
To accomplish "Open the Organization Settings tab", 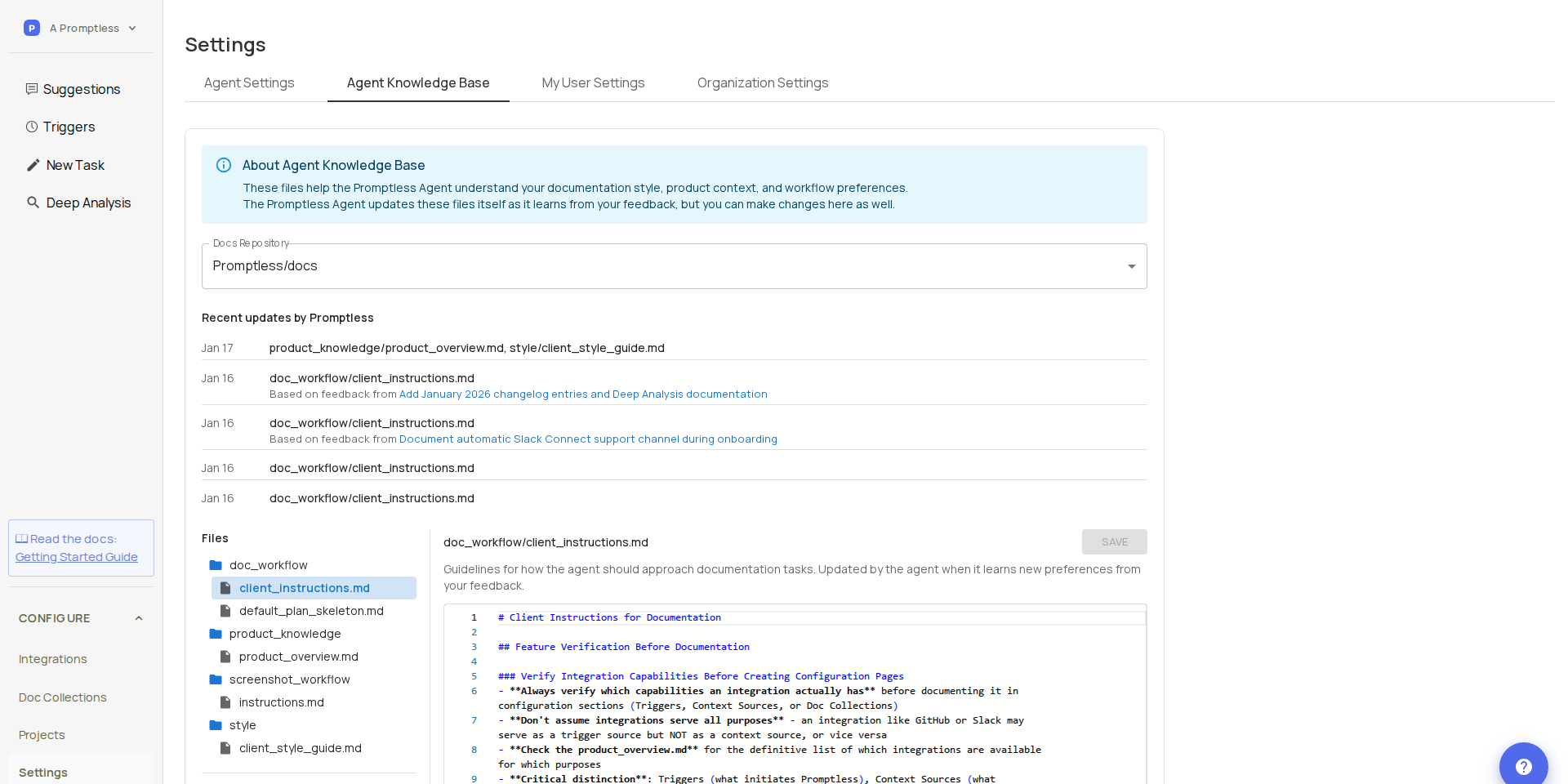I will 762,82.
